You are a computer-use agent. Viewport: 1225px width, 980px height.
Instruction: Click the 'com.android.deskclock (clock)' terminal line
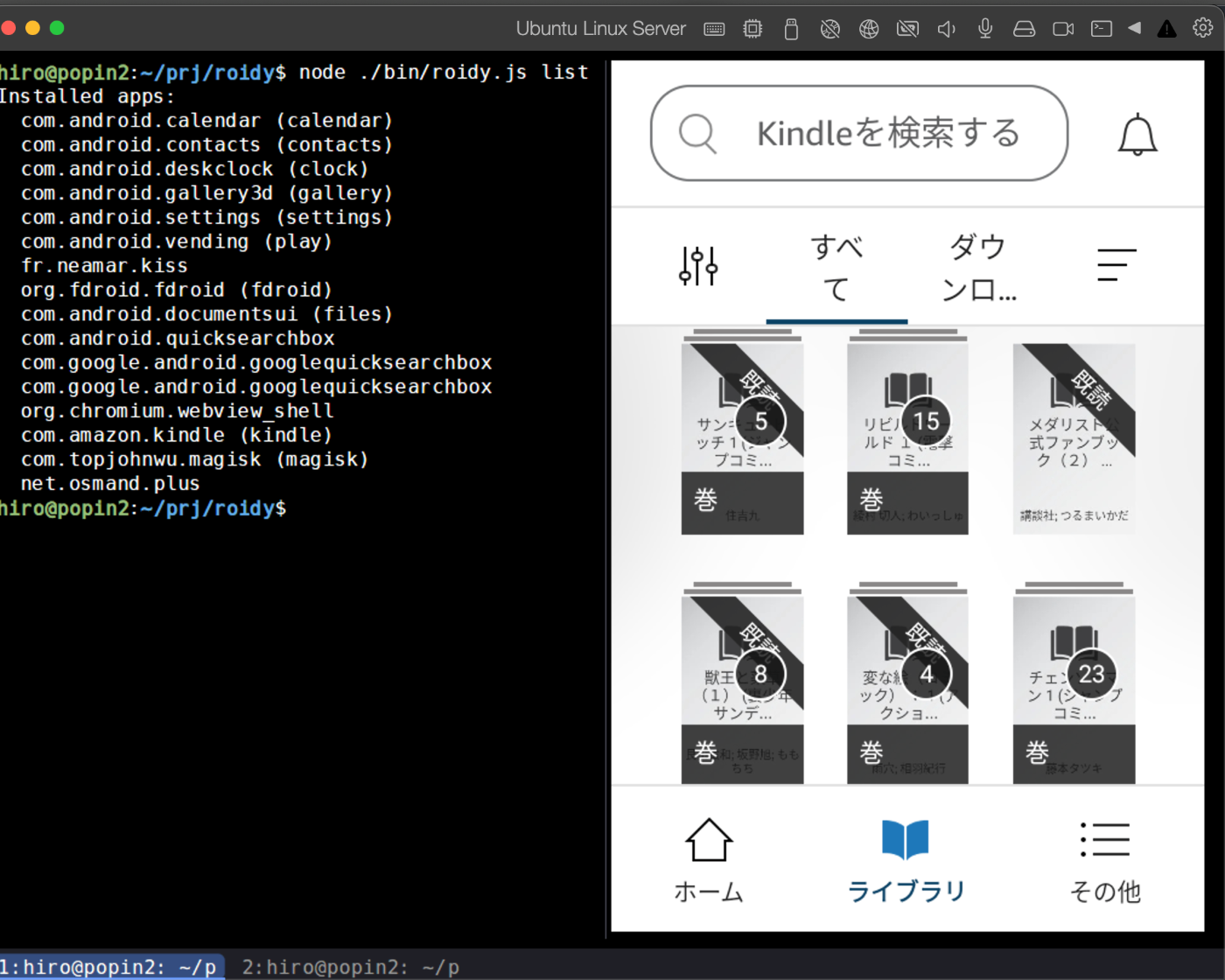pos(194,169)
